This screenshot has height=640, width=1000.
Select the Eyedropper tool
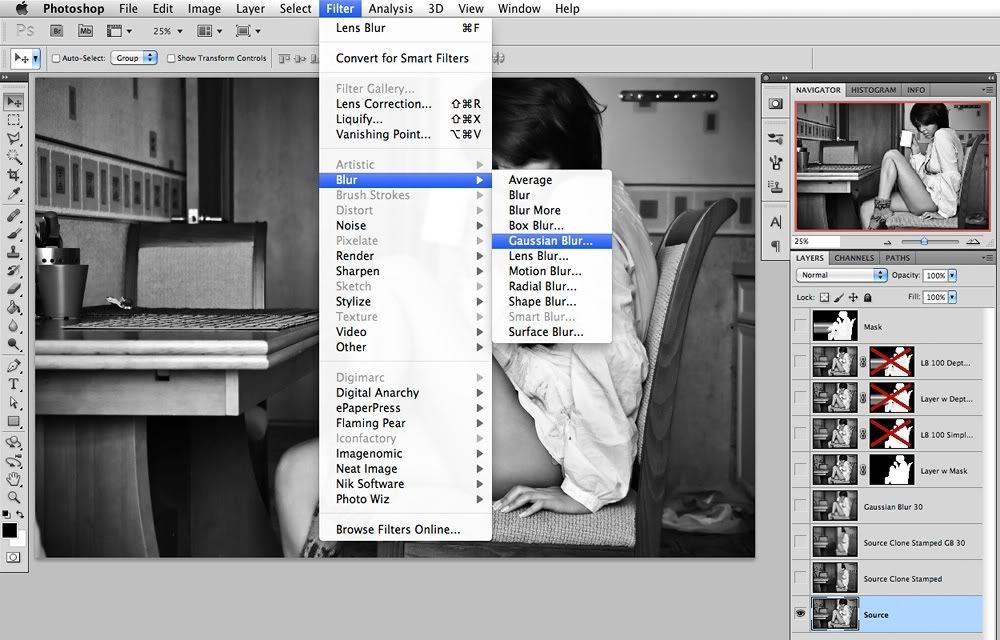point(13,194)
